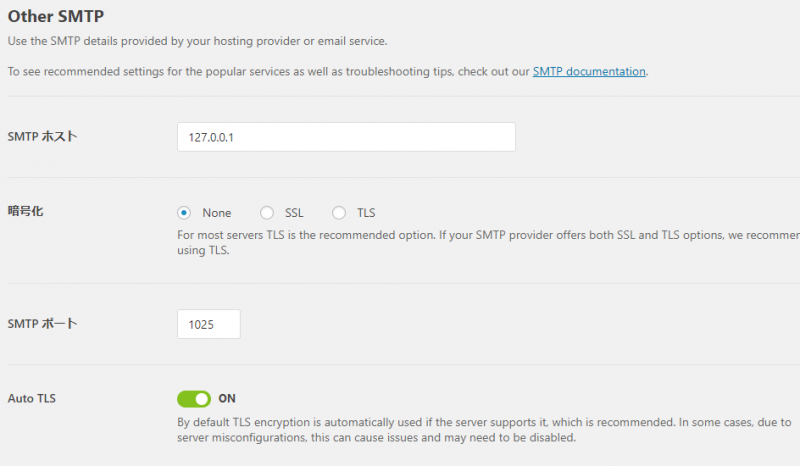Click the "Auto TLS" setting label
This screenshot has height=466, width=800.
[32, 399]
